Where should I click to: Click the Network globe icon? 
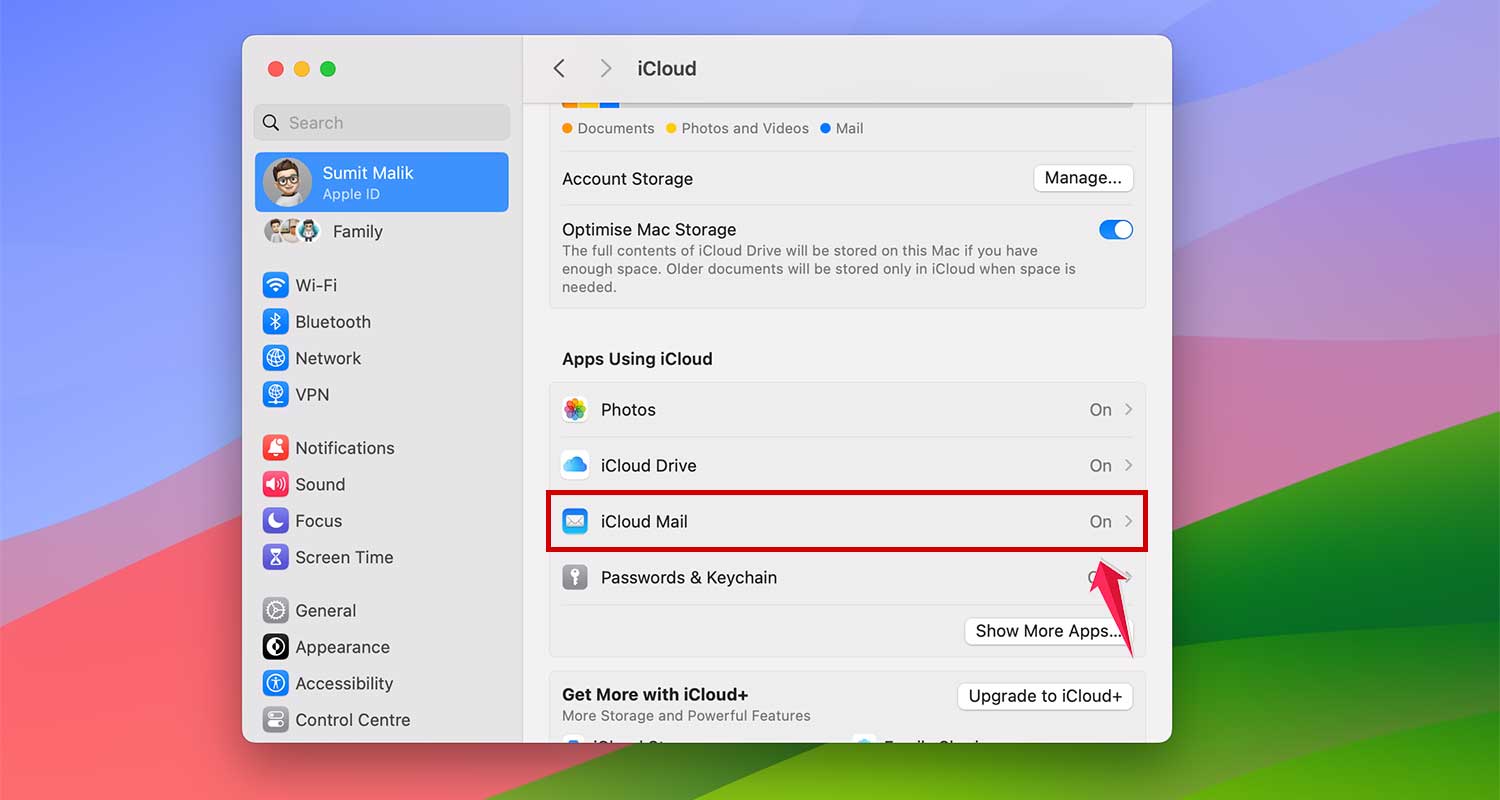point(275,358)
